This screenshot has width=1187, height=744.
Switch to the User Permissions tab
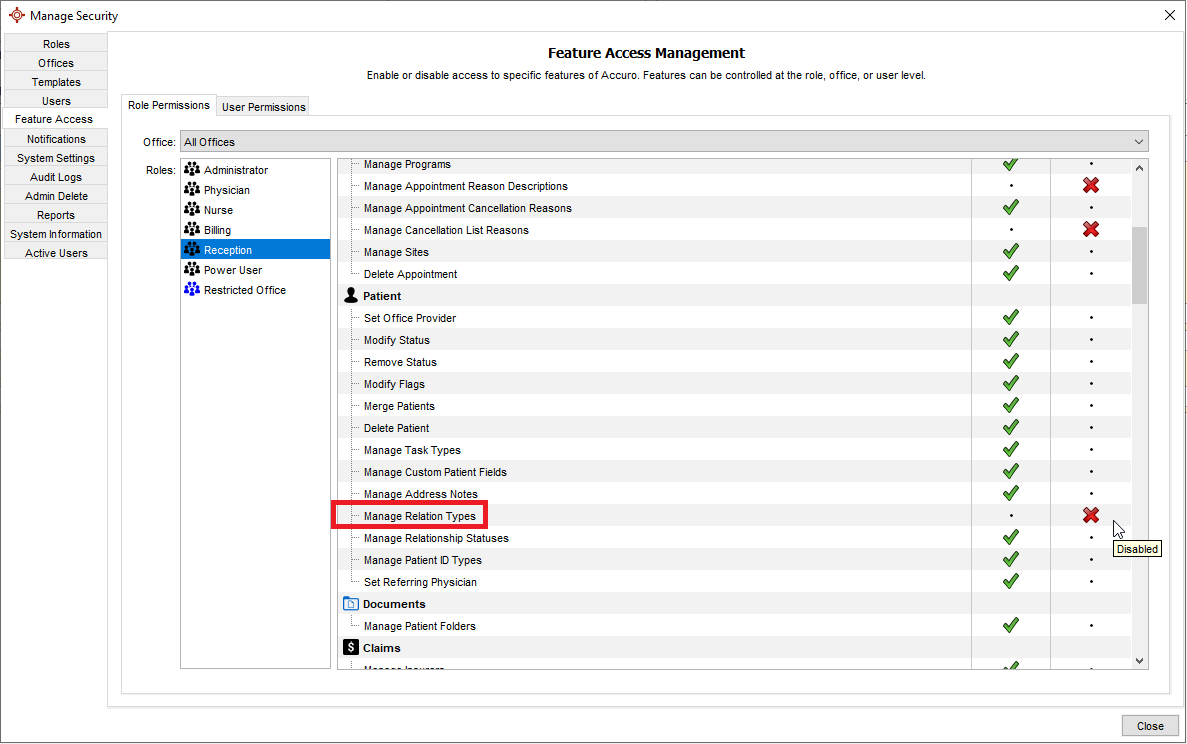coord(264,107)
